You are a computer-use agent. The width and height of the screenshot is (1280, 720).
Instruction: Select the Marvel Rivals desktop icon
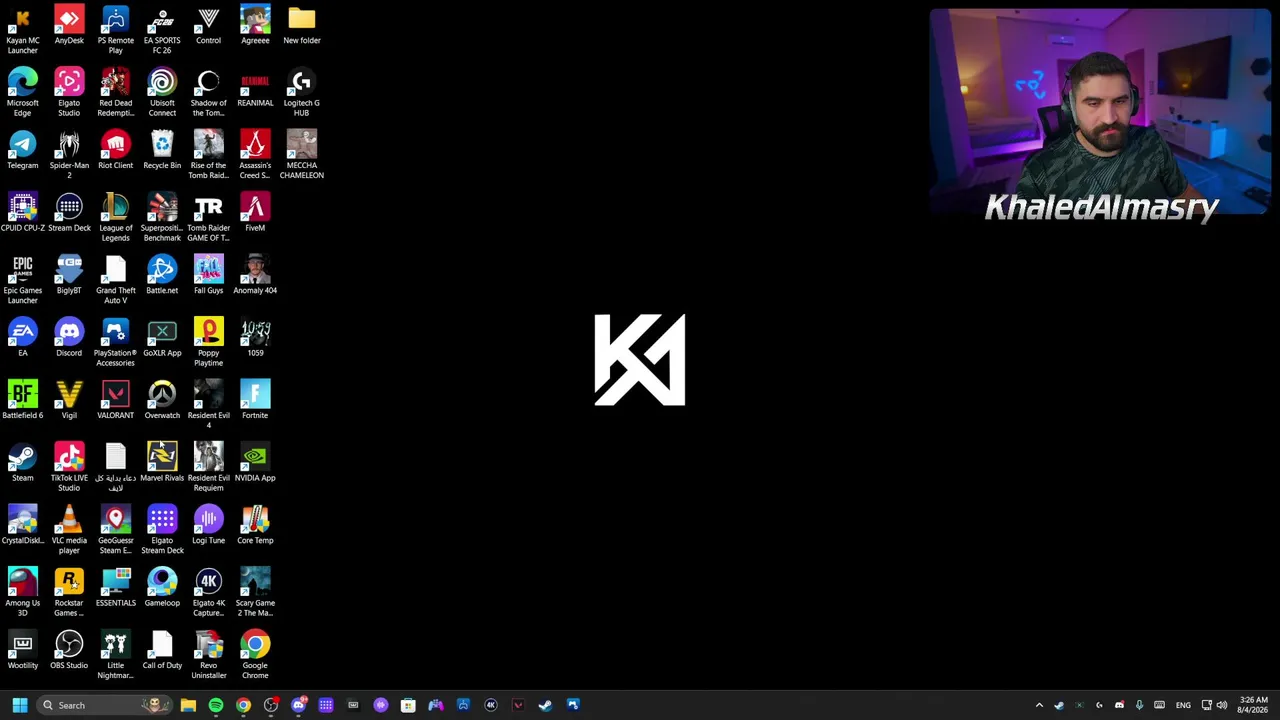[x=162, y=463]
